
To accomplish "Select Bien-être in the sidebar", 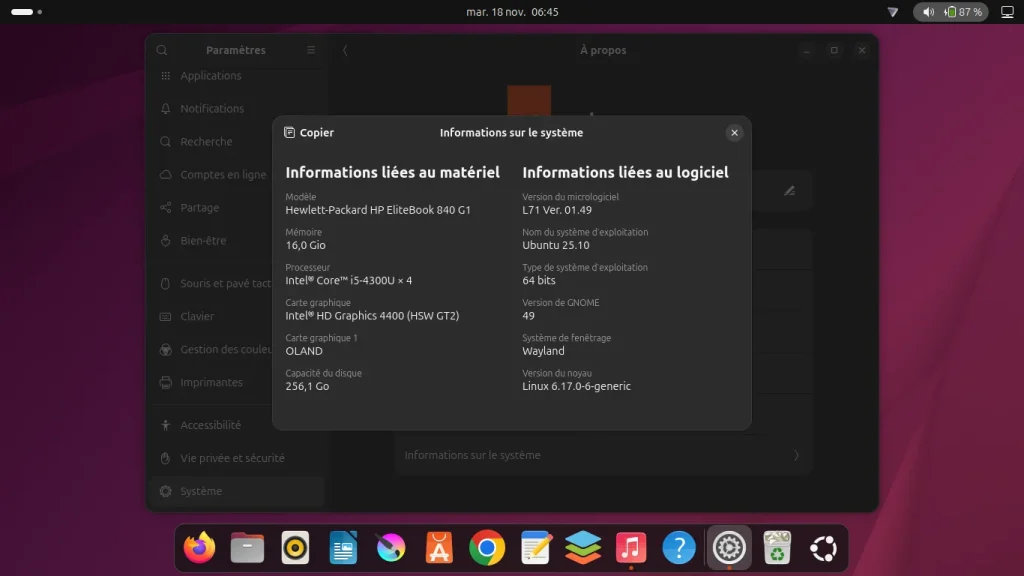I will pyautogui.click(x=236, y=240).
